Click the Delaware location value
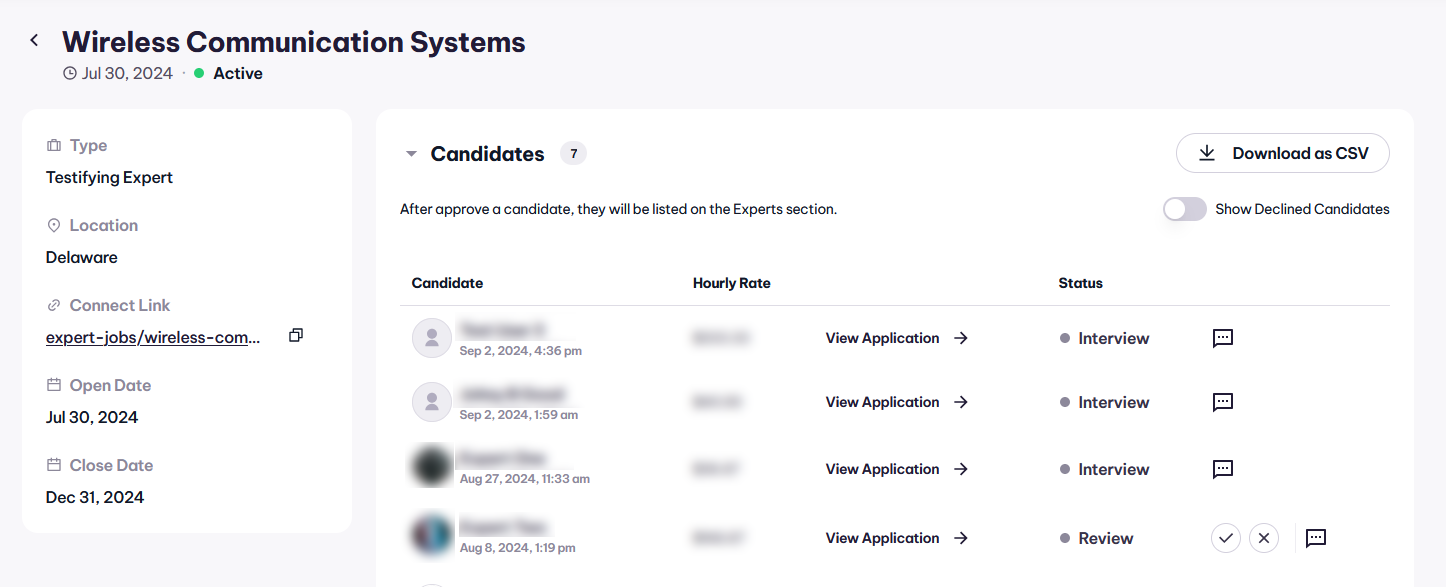This screenshot has width=1446, height=587. [82, 257]
